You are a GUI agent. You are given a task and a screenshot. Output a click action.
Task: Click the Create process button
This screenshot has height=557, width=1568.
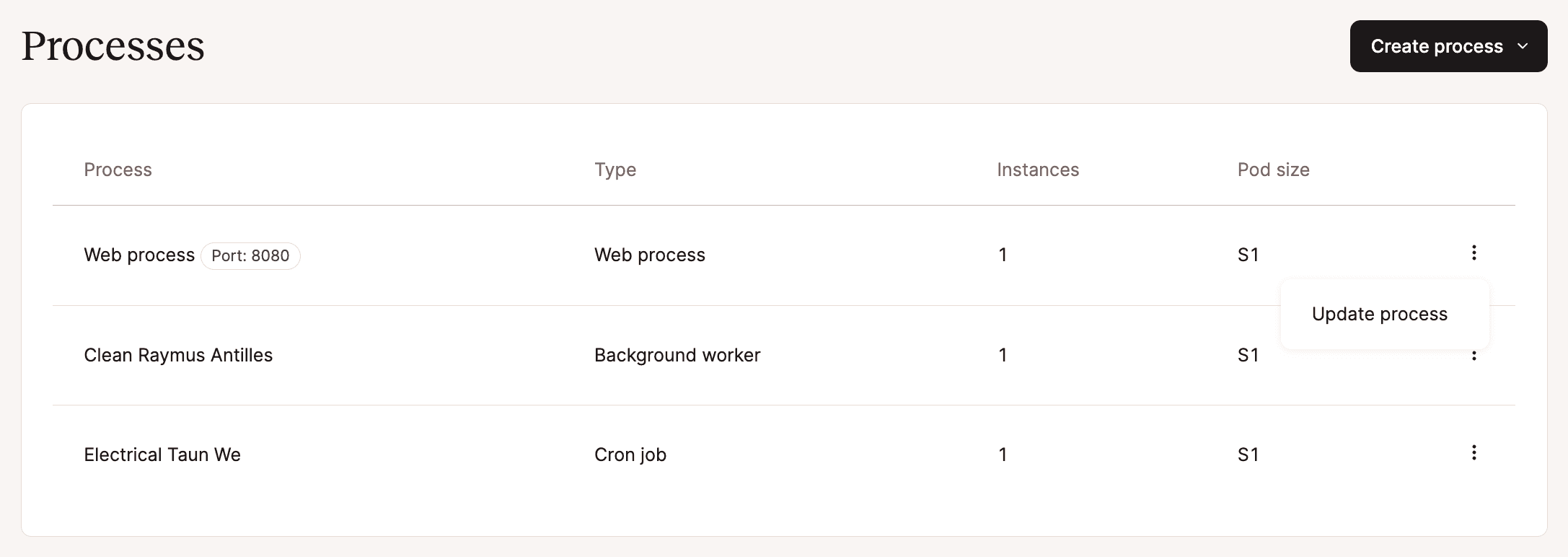click(1448, 45)
